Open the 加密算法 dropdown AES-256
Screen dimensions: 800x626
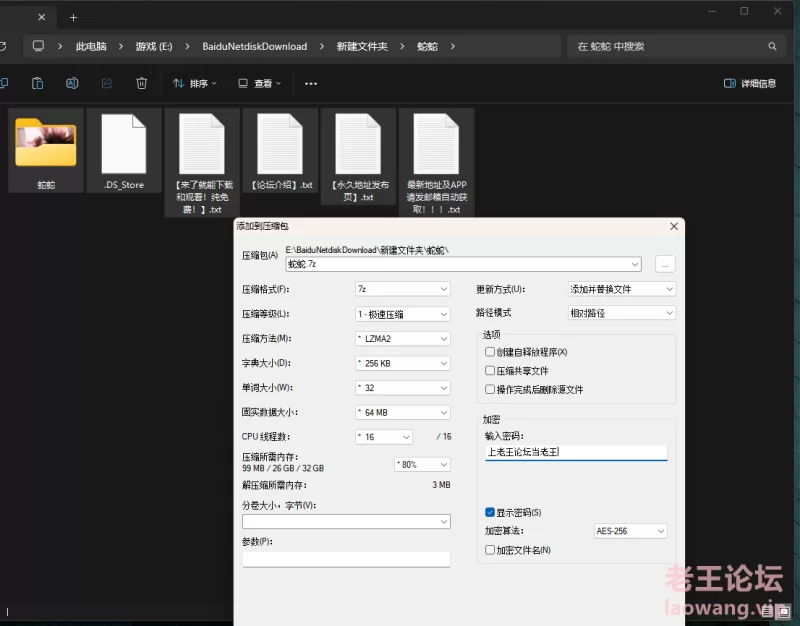631,531
